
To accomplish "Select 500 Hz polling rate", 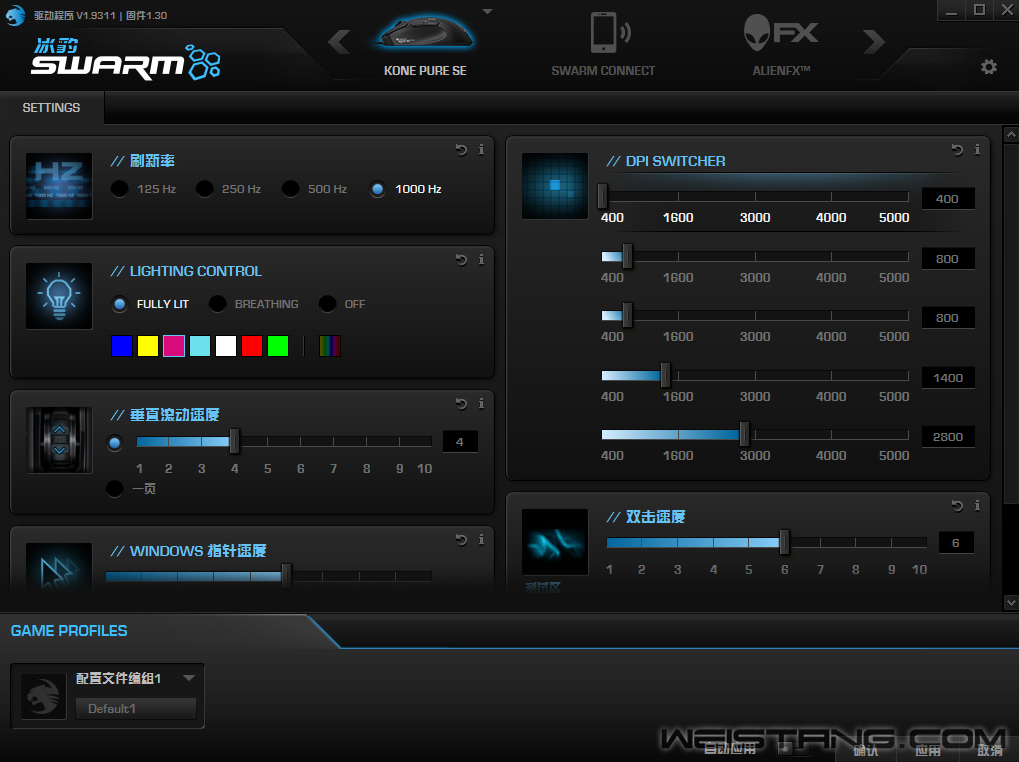I will point(290,189).
